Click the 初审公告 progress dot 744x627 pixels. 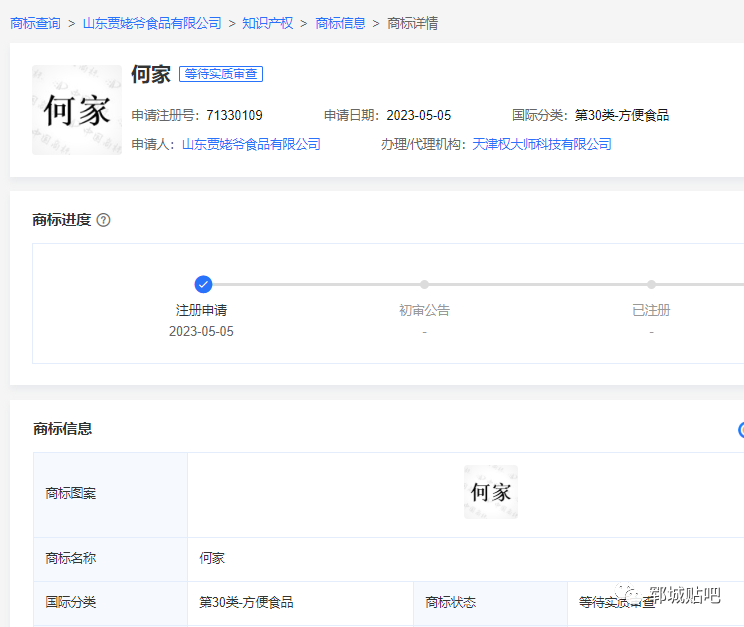424,284
